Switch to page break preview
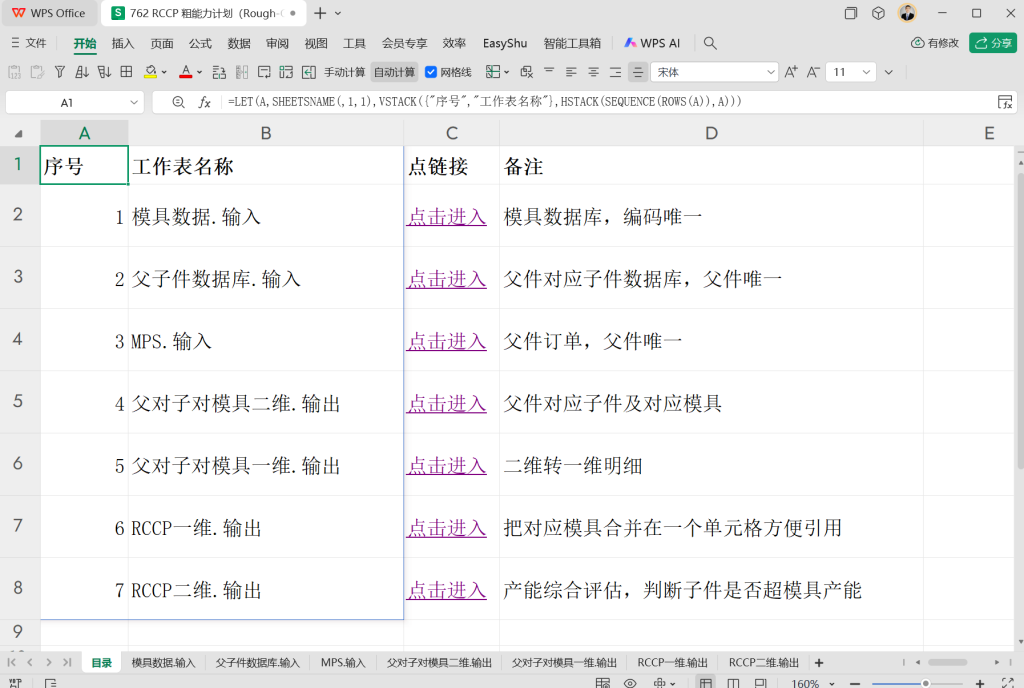Screen dimensions: 1024x688 click(x=760, y=683)
